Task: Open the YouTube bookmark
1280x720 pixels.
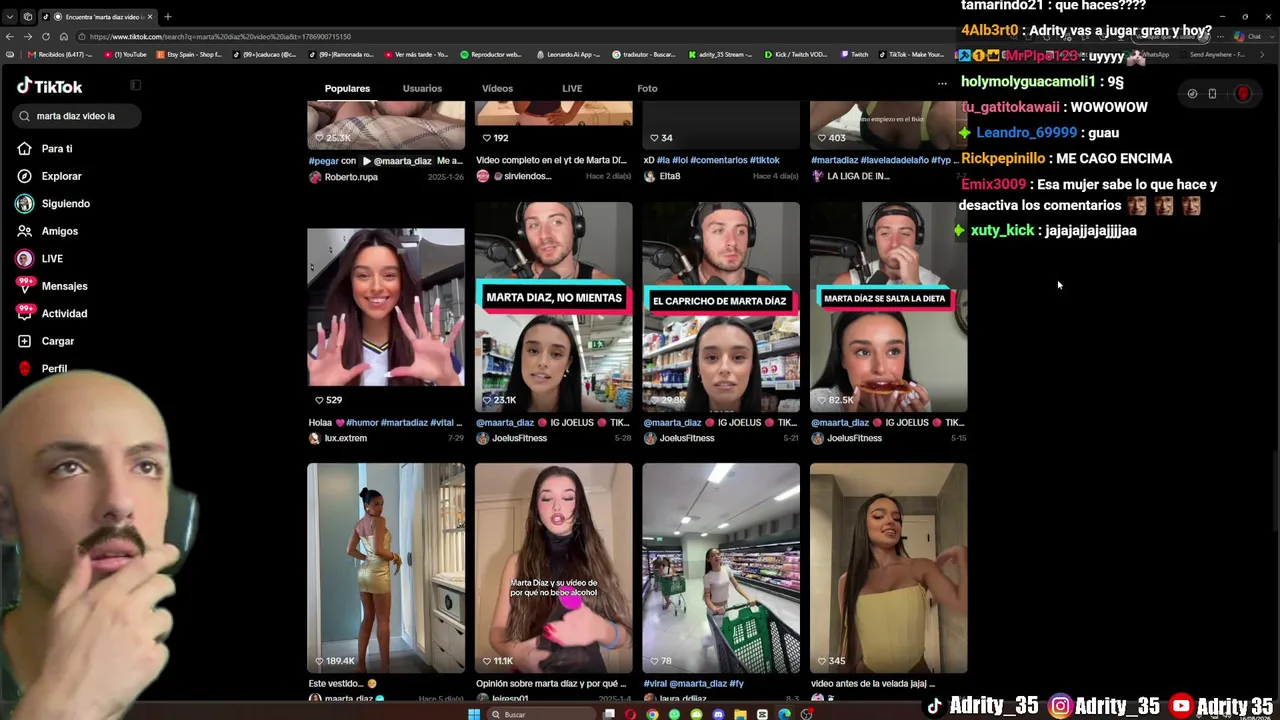Action: (x=125, y=55)
